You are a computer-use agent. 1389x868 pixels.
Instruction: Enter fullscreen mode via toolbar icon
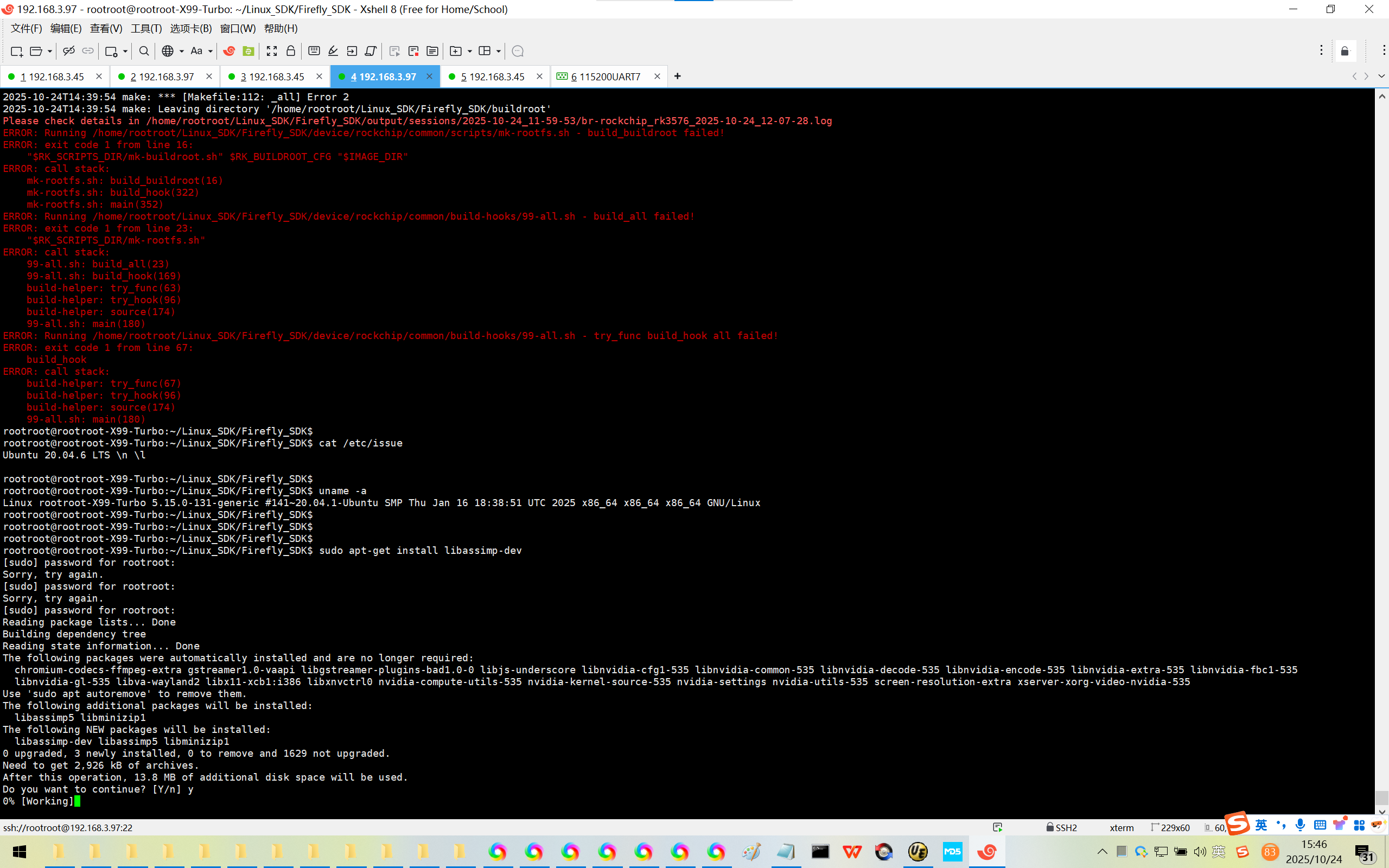tap(271, 51)
